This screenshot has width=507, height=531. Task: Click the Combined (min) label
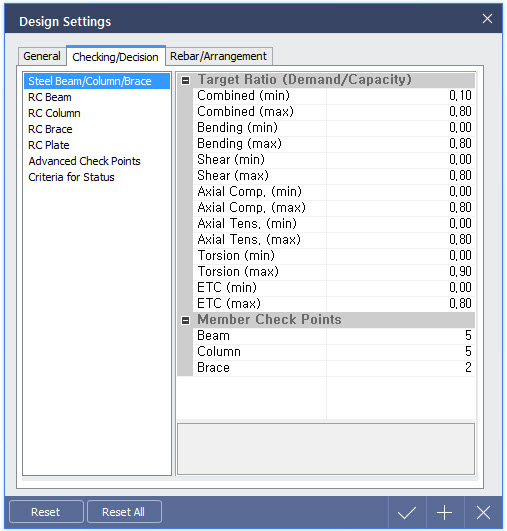(x=243, y=95)
